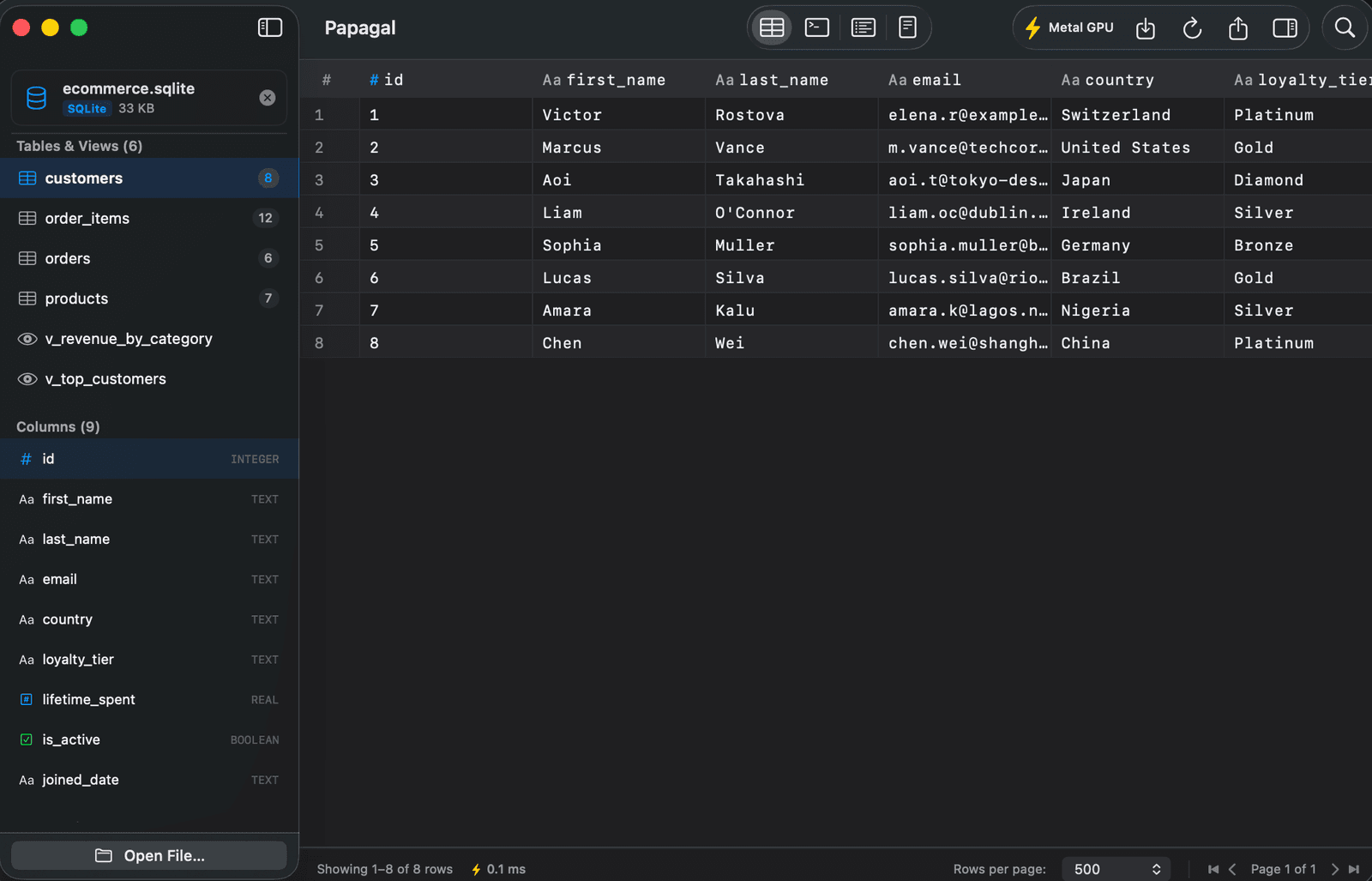Click the Diamond loyalty tier cell
The image size is (1372, 881).
[1299, 180]
